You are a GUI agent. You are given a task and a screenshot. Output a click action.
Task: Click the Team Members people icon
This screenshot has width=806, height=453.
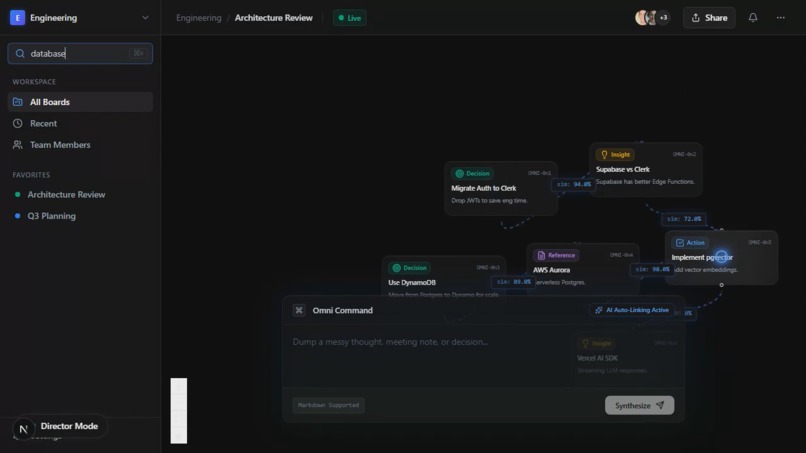click(17, 145)
